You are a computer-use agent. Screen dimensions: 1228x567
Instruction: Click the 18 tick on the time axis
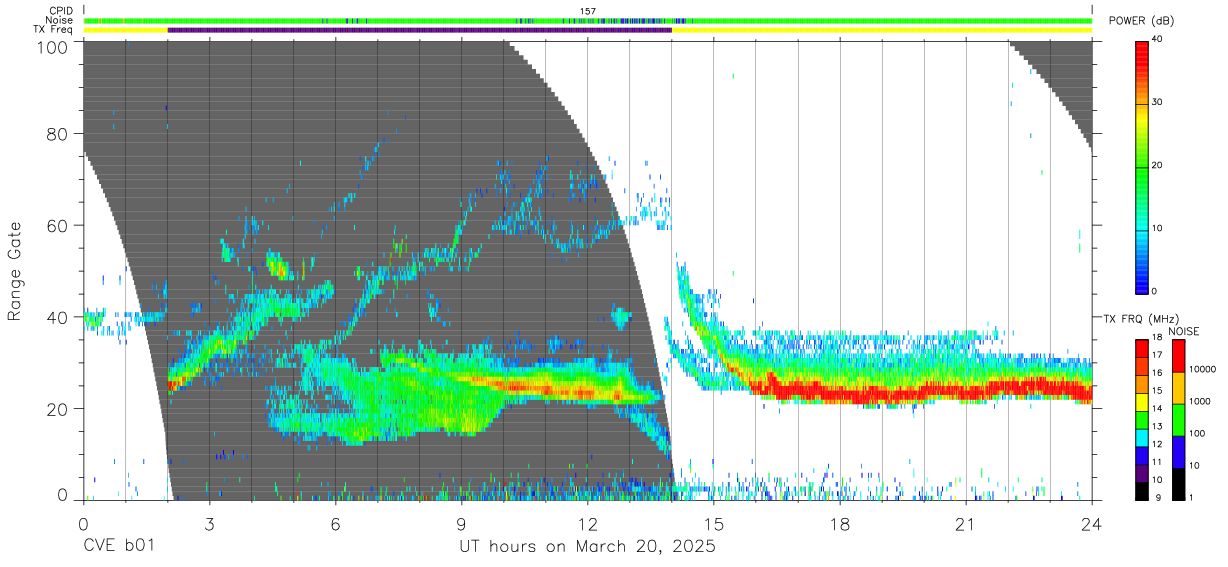pos(840,523)
